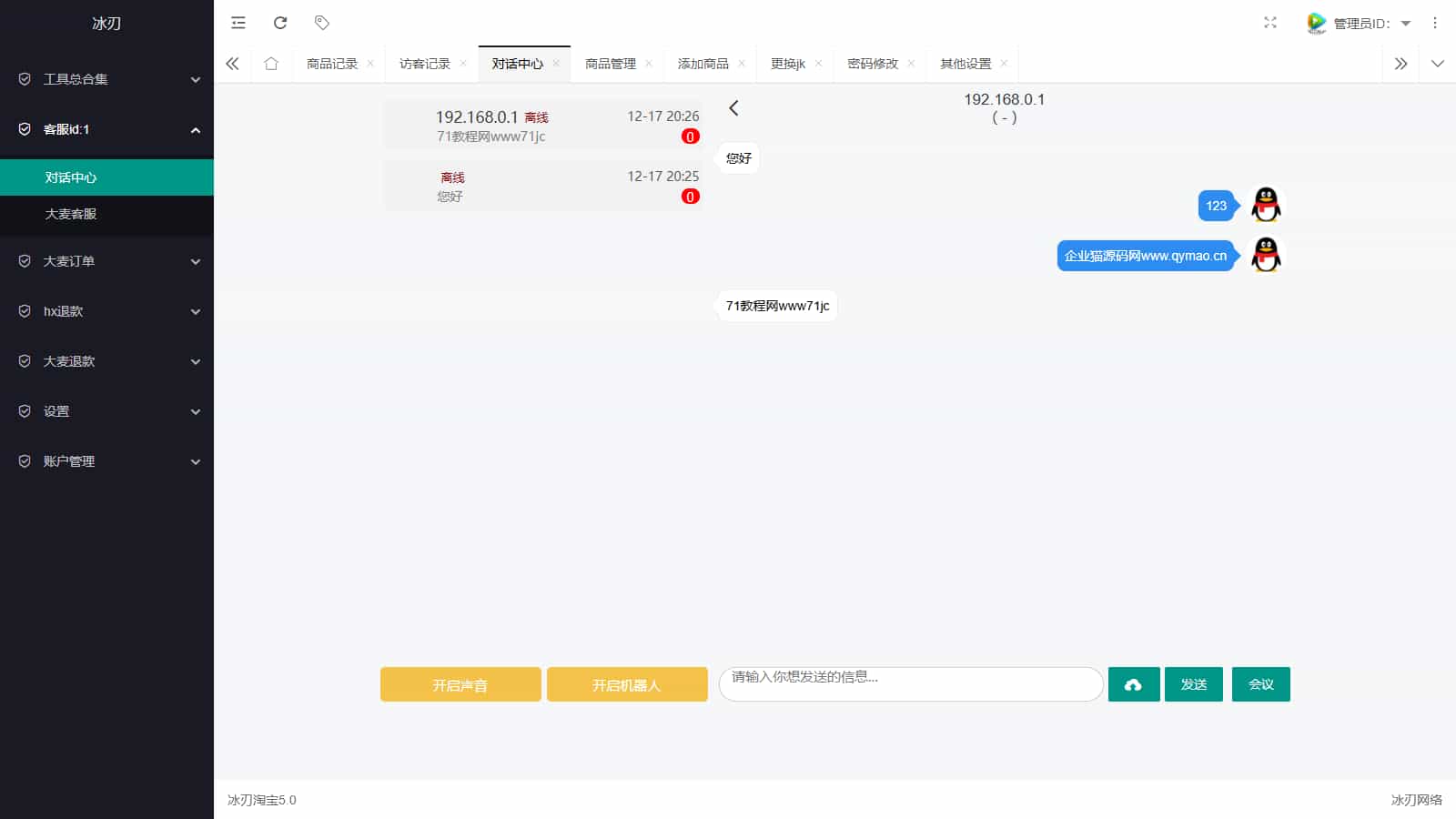Switch to the 商品管理 tab
Screen dimensions: 1456x819
[611, 64]
